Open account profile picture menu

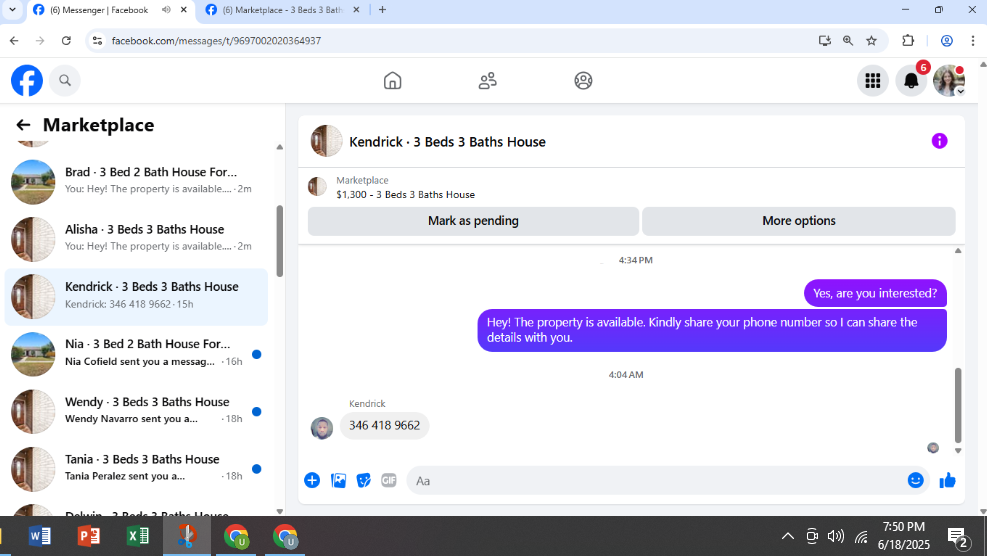coord(949,81)
